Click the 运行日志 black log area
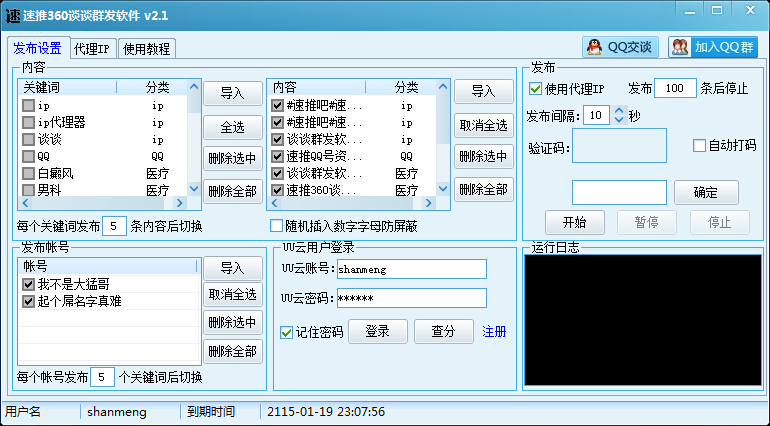Screen dimensions: 770x426 tap(643, 320)
